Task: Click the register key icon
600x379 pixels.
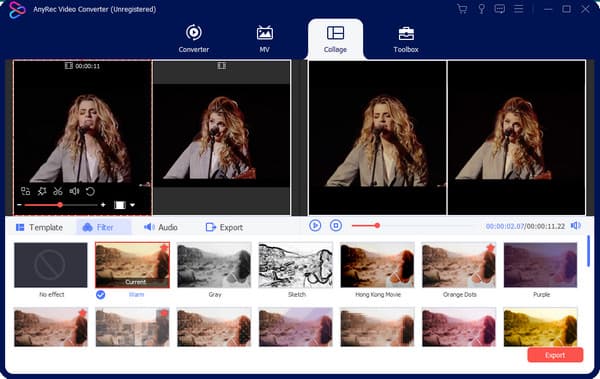Action: [481, 9]
